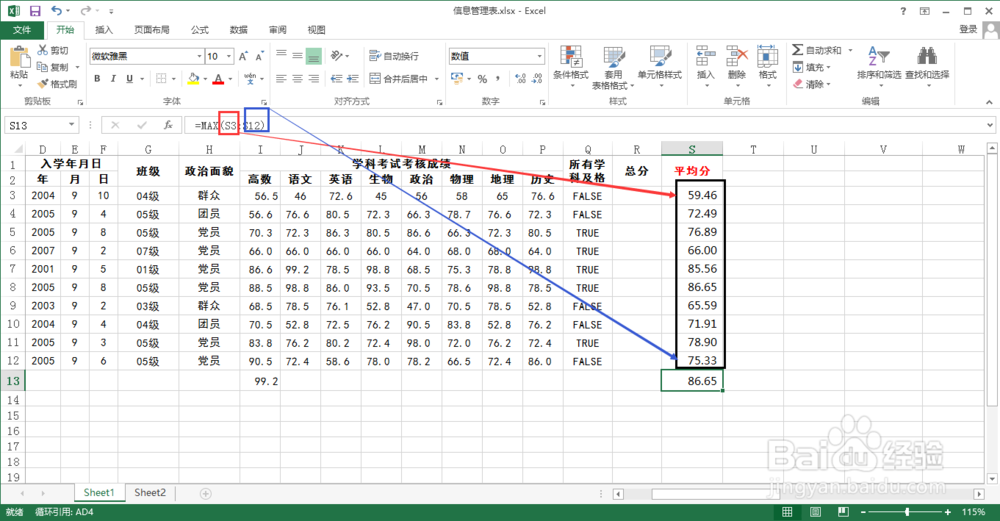Select cell S13 showing 86.65
The width and height of the screenshot is (1000, 521).
(x=692, y=381)
